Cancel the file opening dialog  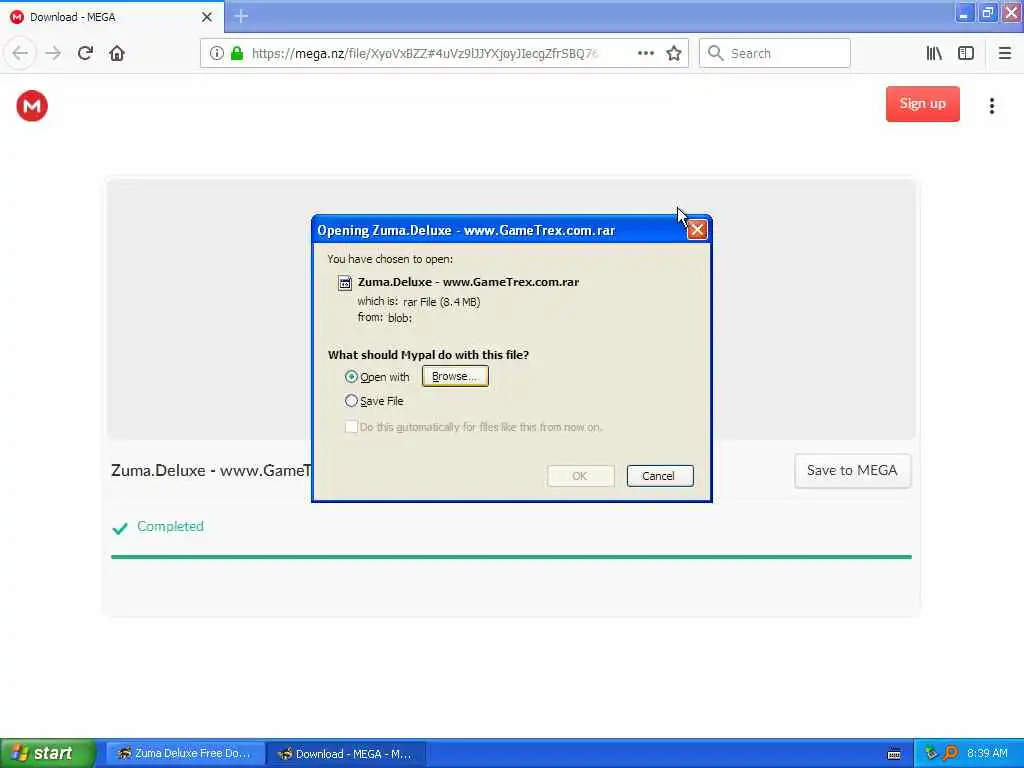click(x=660, y=476)
